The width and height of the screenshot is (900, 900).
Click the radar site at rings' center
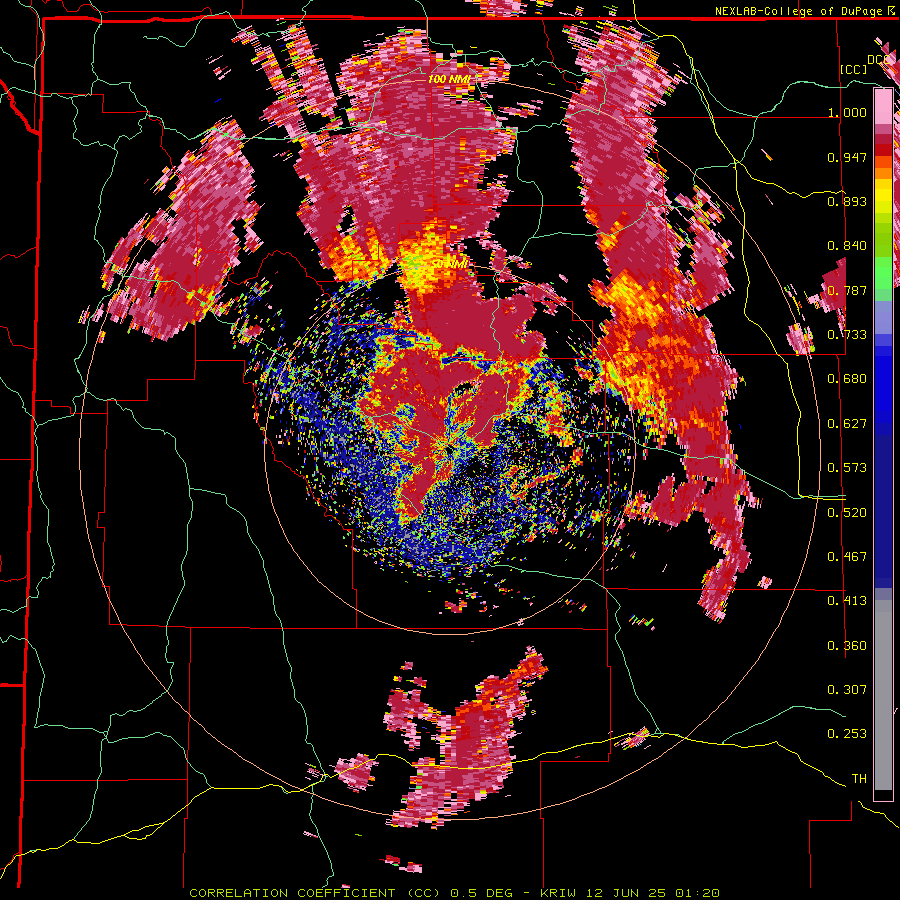click(449, 449)
